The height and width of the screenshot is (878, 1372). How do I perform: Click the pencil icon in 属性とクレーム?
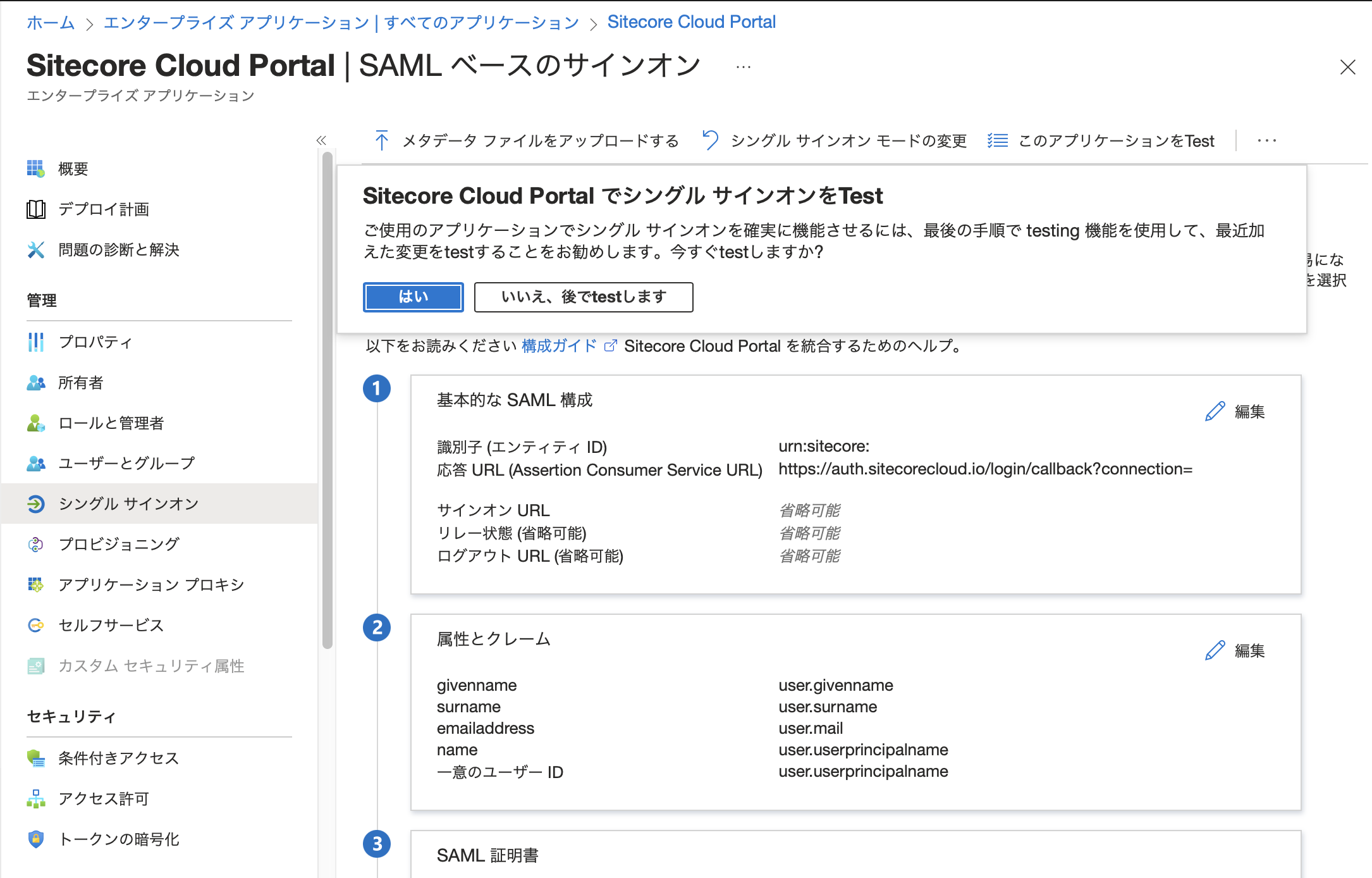(x=1215, y=651)
